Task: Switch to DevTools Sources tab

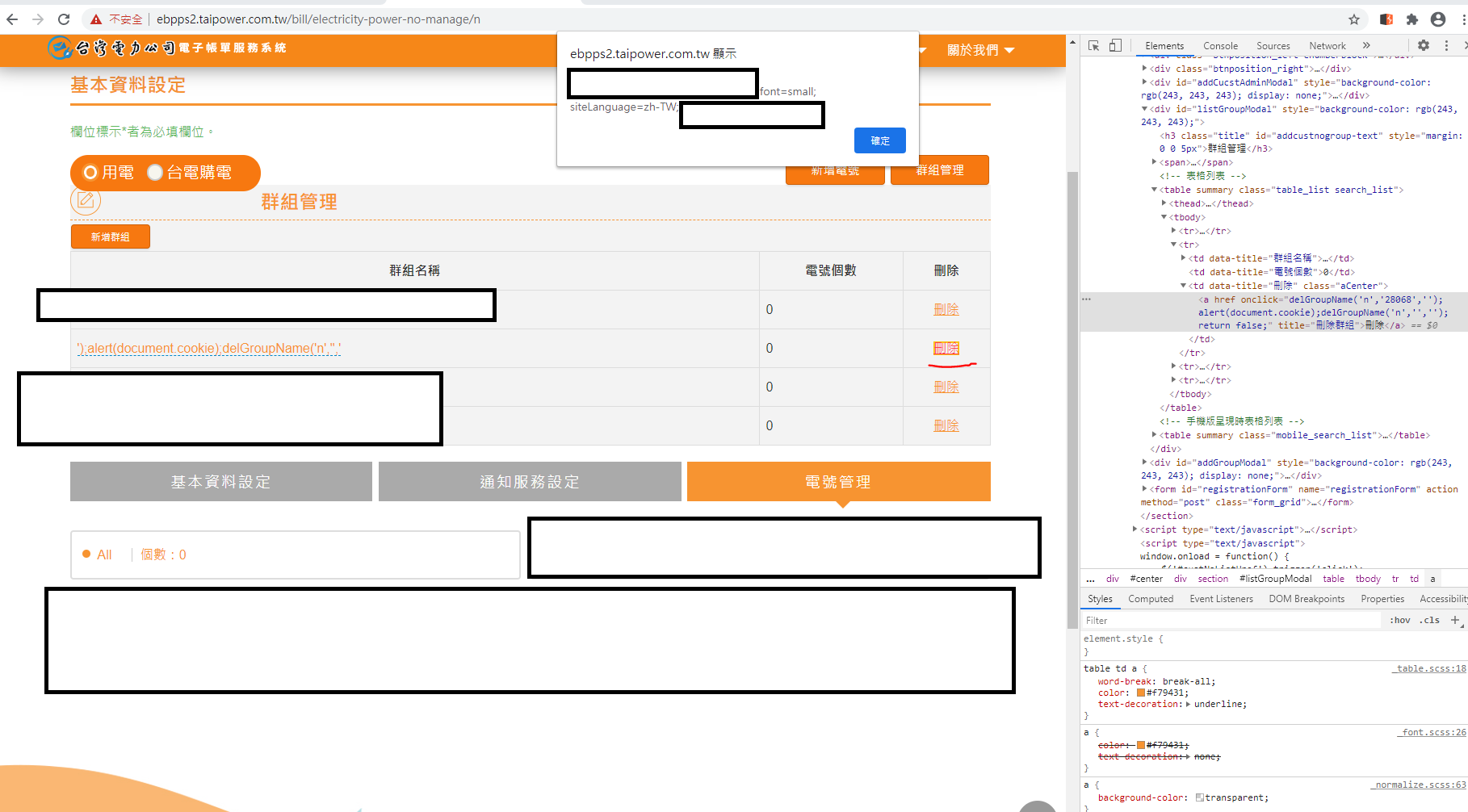Action: (x=1273, y=46)
